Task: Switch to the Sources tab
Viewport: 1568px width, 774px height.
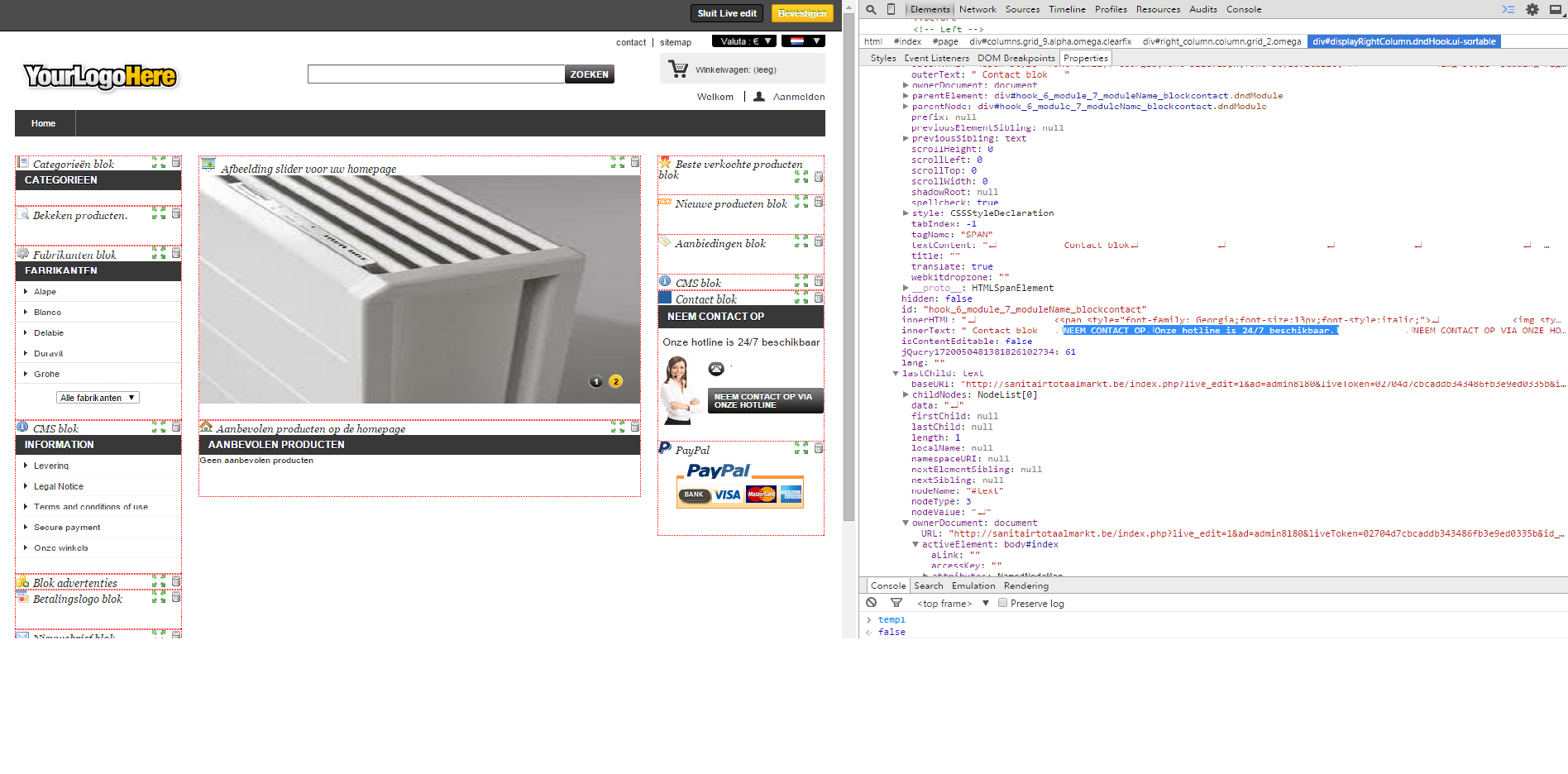Action: point(1022,10)
